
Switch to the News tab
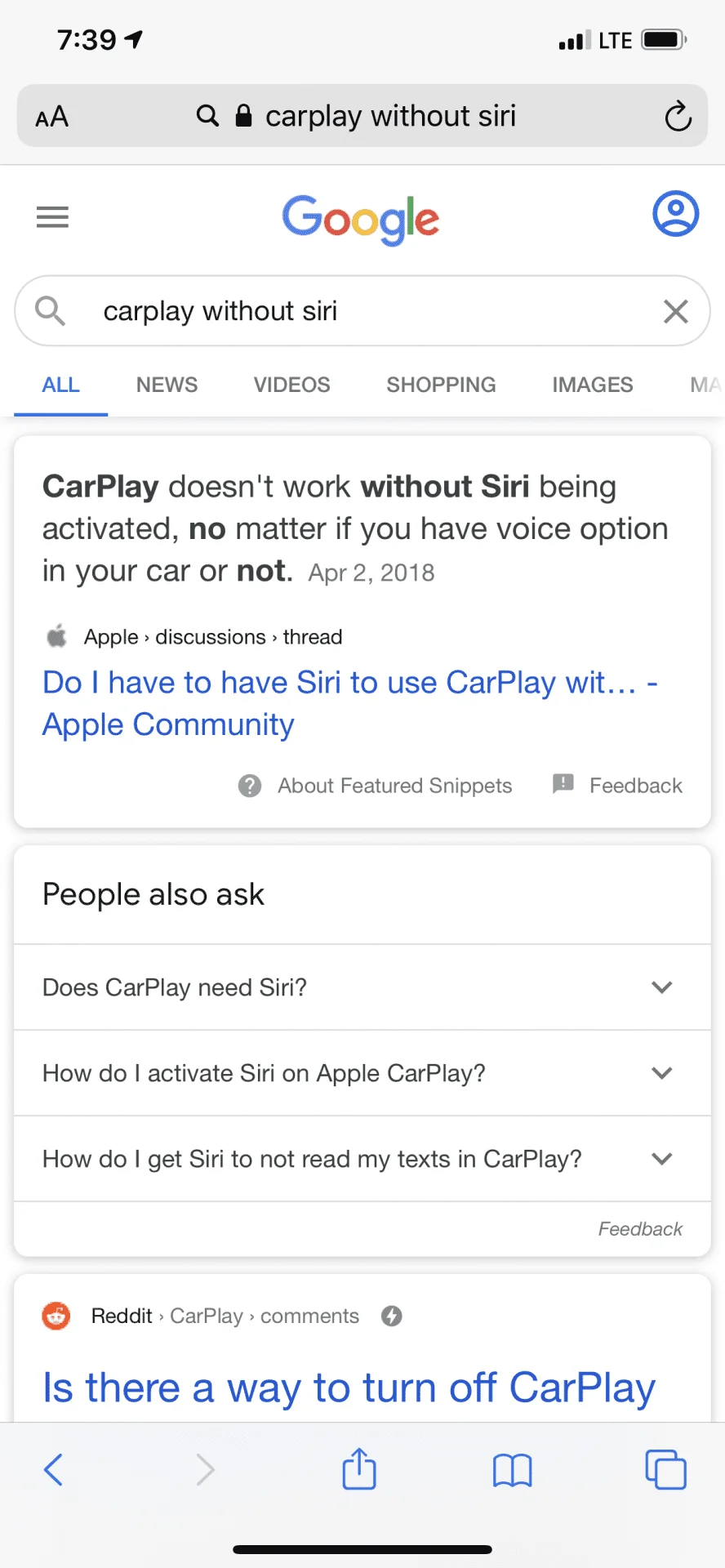(x=167, y=385)
